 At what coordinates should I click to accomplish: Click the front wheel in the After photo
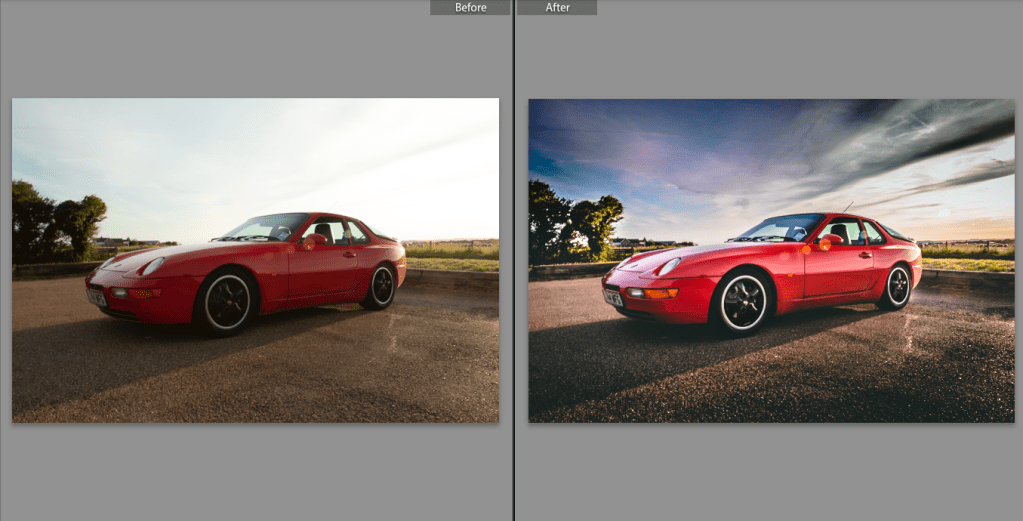coord(743,300)
